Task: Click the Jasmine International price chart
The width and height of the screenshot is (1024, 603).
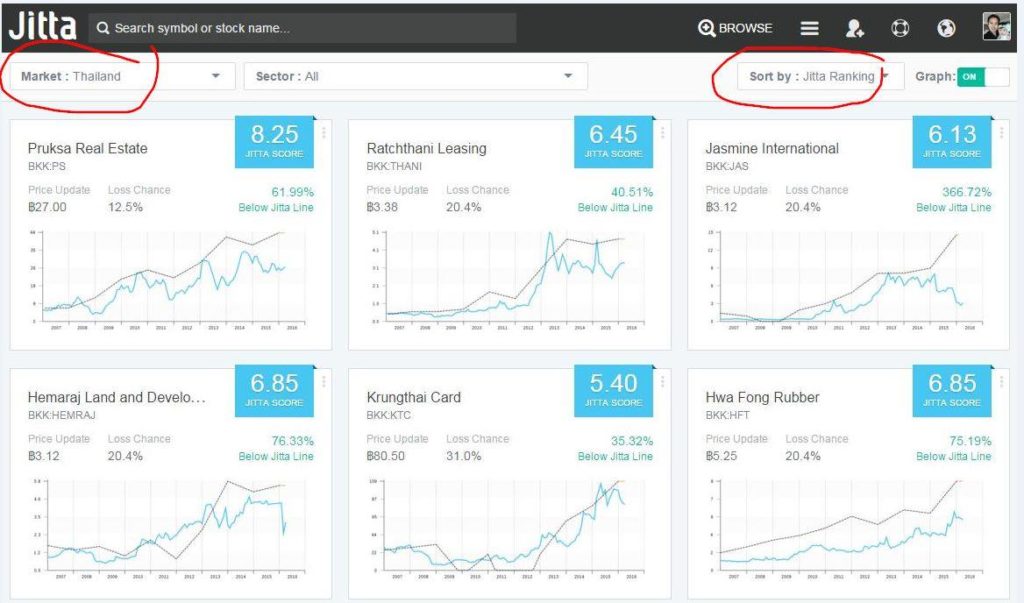Action: (848, 280)
